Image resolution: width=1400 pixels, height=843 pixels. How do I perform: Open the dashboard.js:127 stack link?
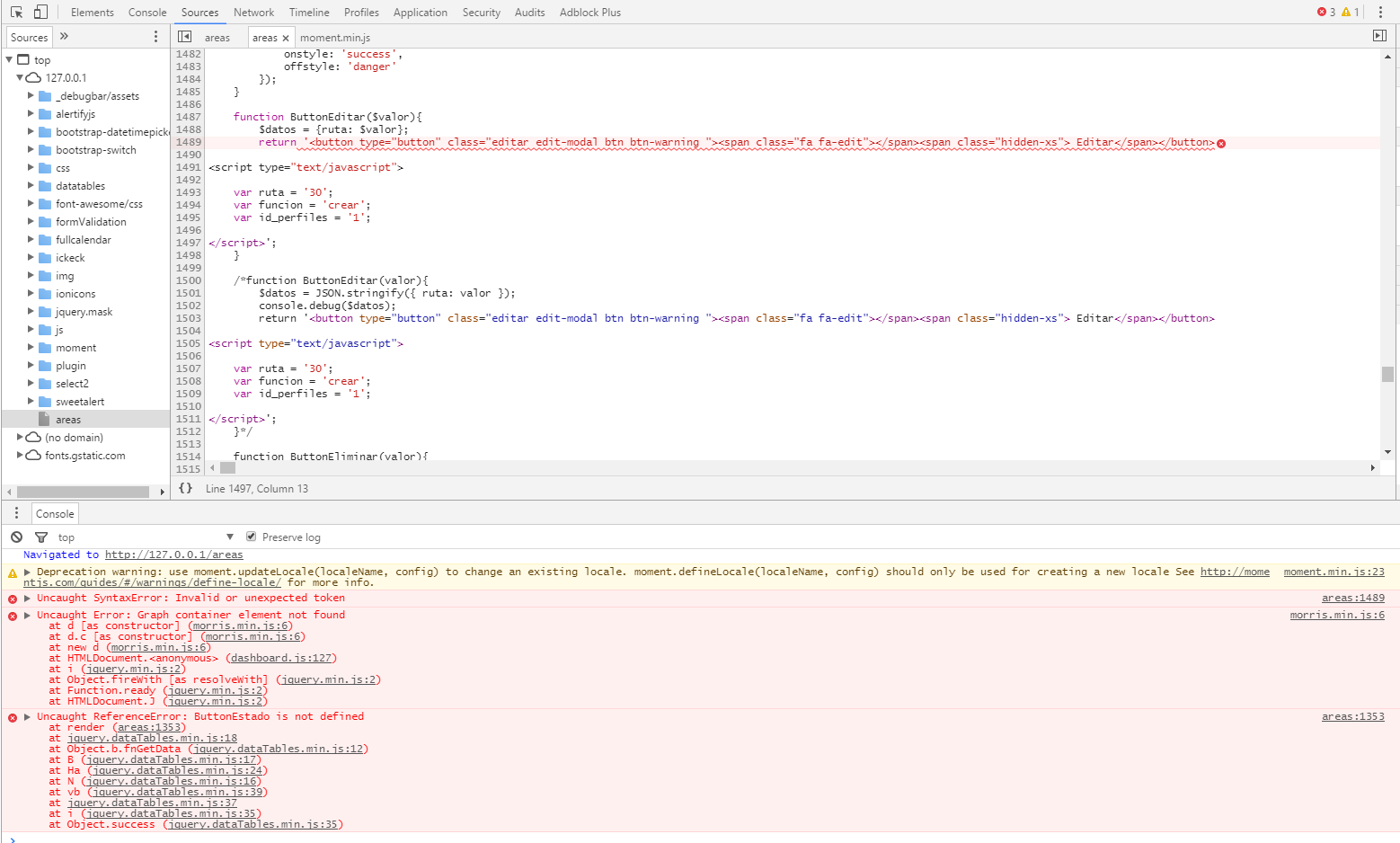[x=281, y=658]
